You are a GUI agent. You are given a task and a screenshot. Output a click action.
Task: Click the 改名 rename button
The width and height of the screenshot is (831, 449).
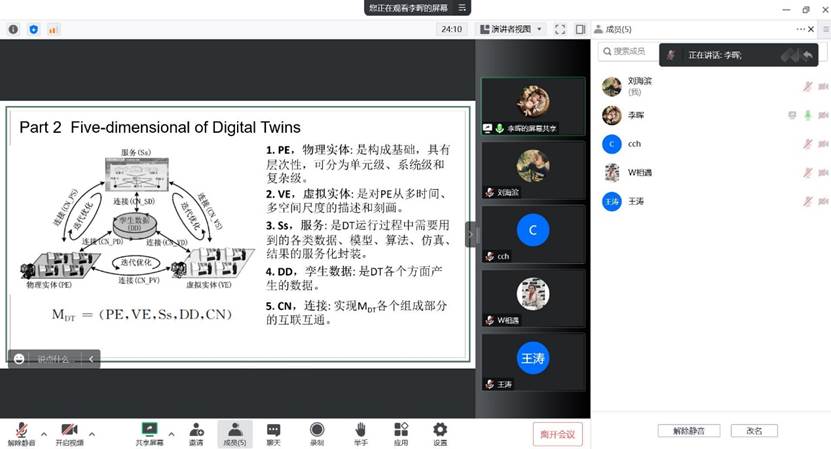[753, 431]
